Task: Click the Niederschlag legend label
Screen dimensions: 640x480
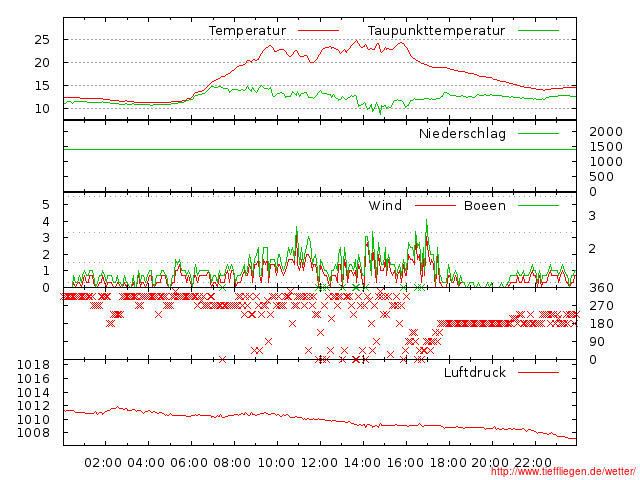Action: [x=462, y=133]
